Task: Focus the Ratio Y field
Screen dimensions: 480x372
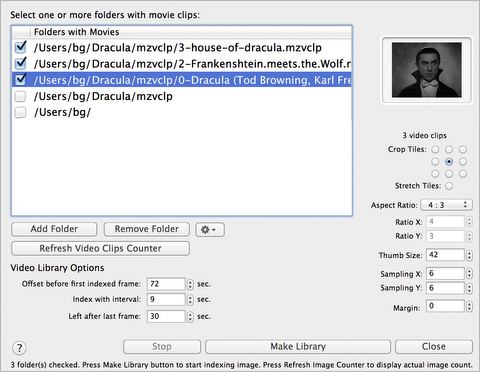Action: click(445, 236)
